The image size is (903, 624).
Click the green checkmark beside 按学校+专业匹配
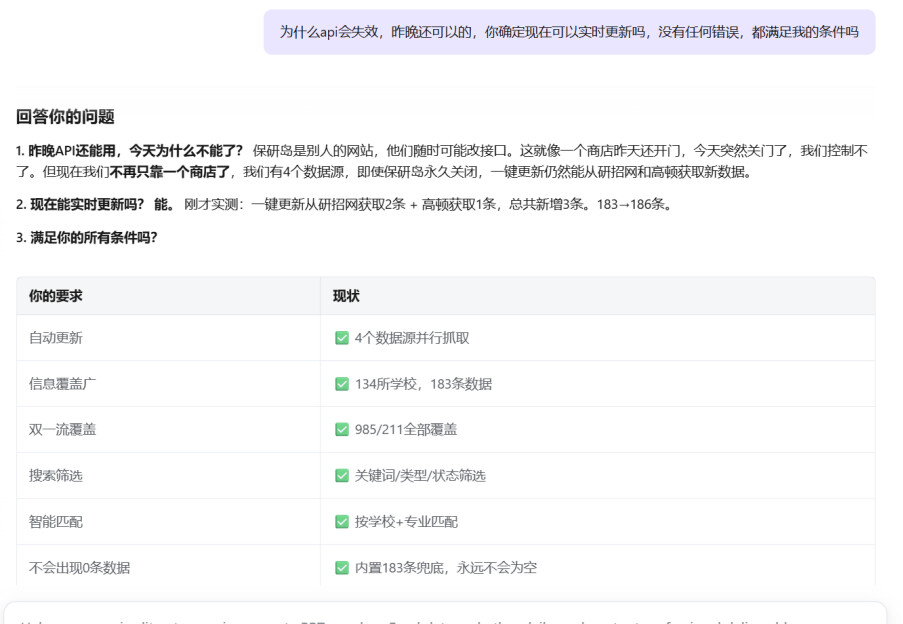[x=342, y=522]
